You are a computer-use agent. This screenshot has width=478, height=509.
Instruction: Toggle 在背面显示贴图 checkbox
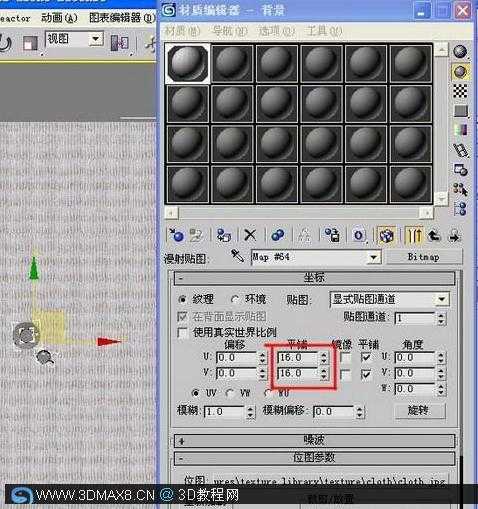(182, 316)
